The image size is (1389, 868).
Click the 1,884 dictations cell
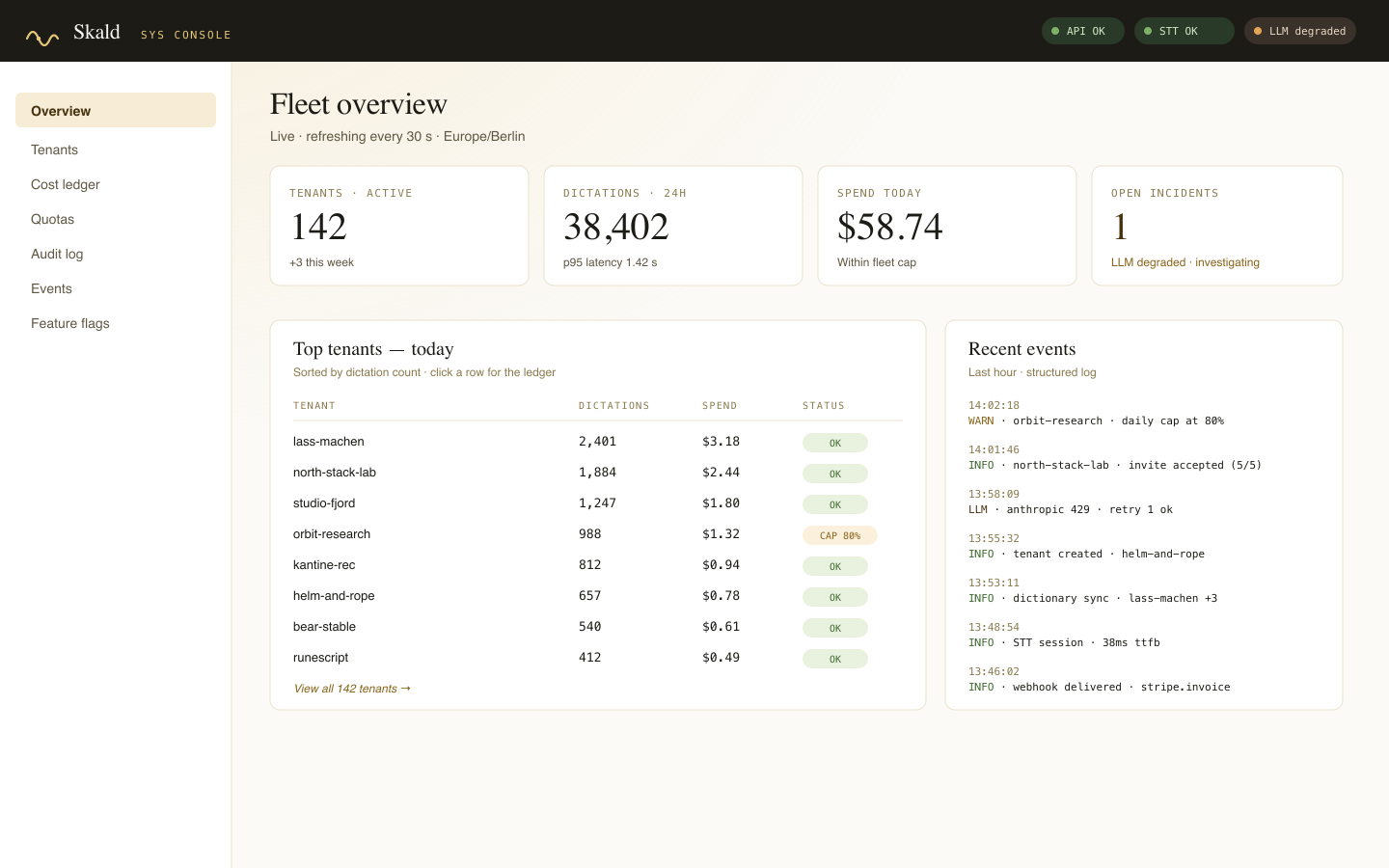tap(597, 473)
